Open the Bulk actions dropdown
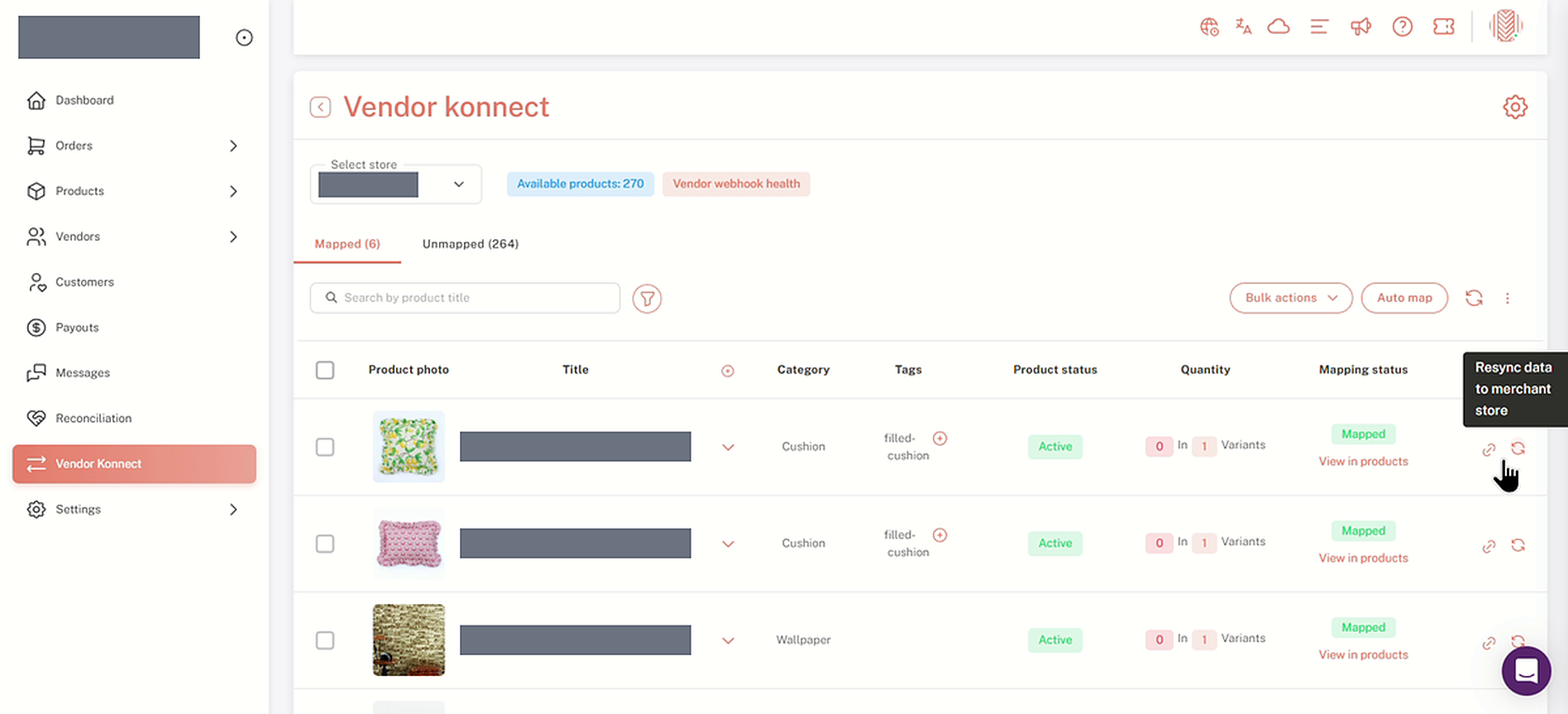This screenshot has width=1568, height=714. [1290, 298]
